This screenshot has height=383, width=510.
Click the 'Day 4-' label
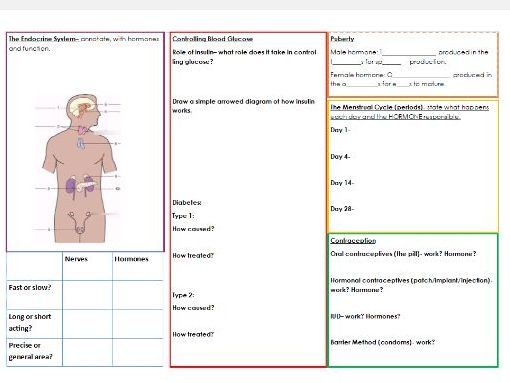coord(340,156)
